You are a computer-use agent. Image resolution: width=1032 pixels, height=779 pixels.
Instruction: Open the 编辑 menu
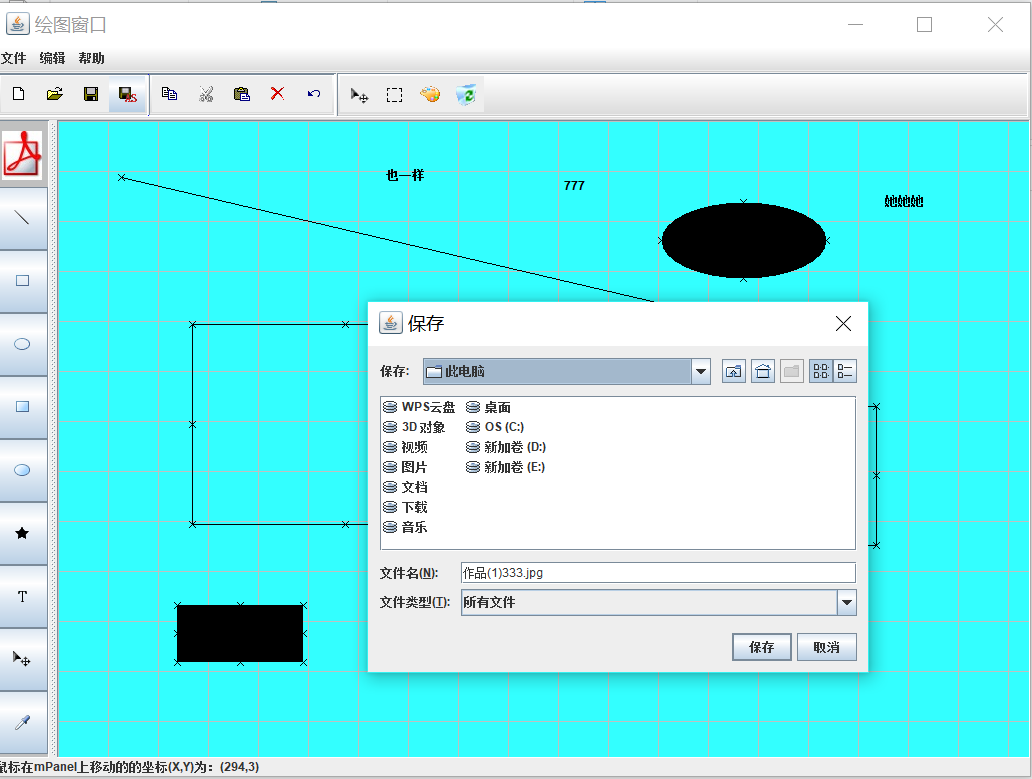point(52,59)
